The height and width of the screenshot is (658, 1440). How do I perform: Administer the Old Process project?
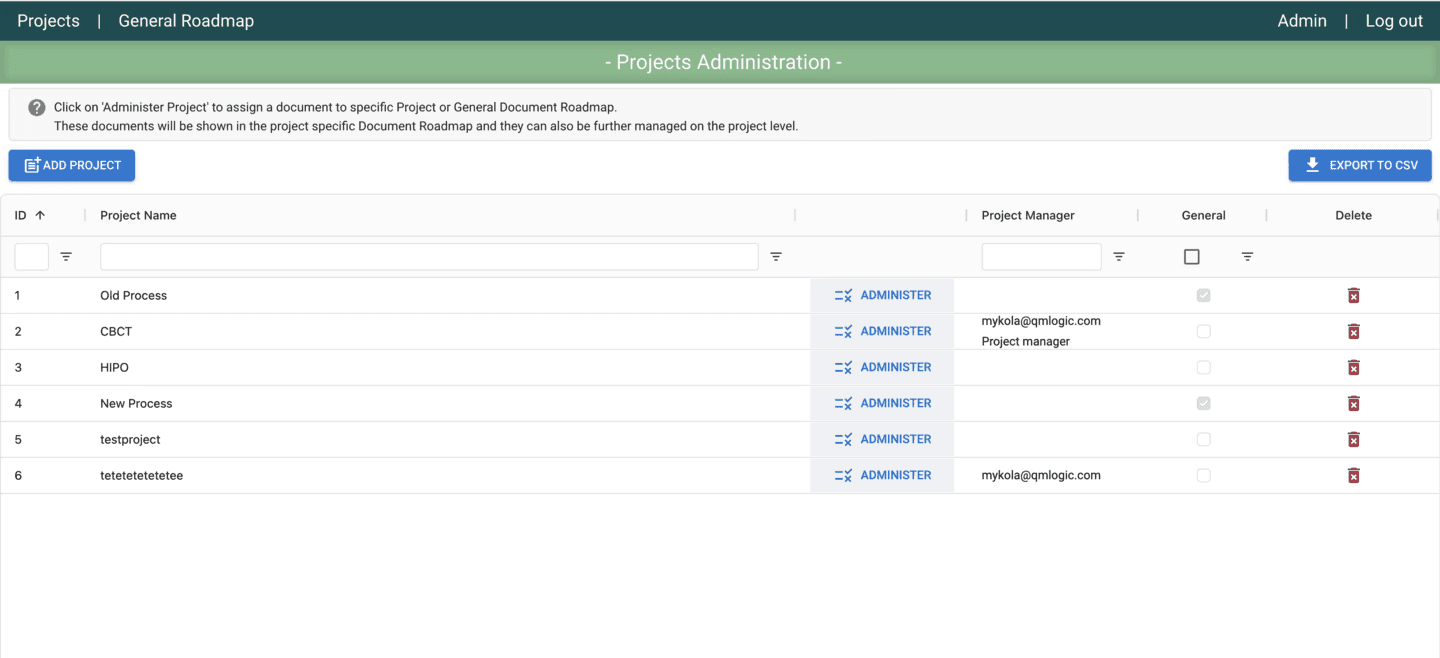(x=882, y=295)
